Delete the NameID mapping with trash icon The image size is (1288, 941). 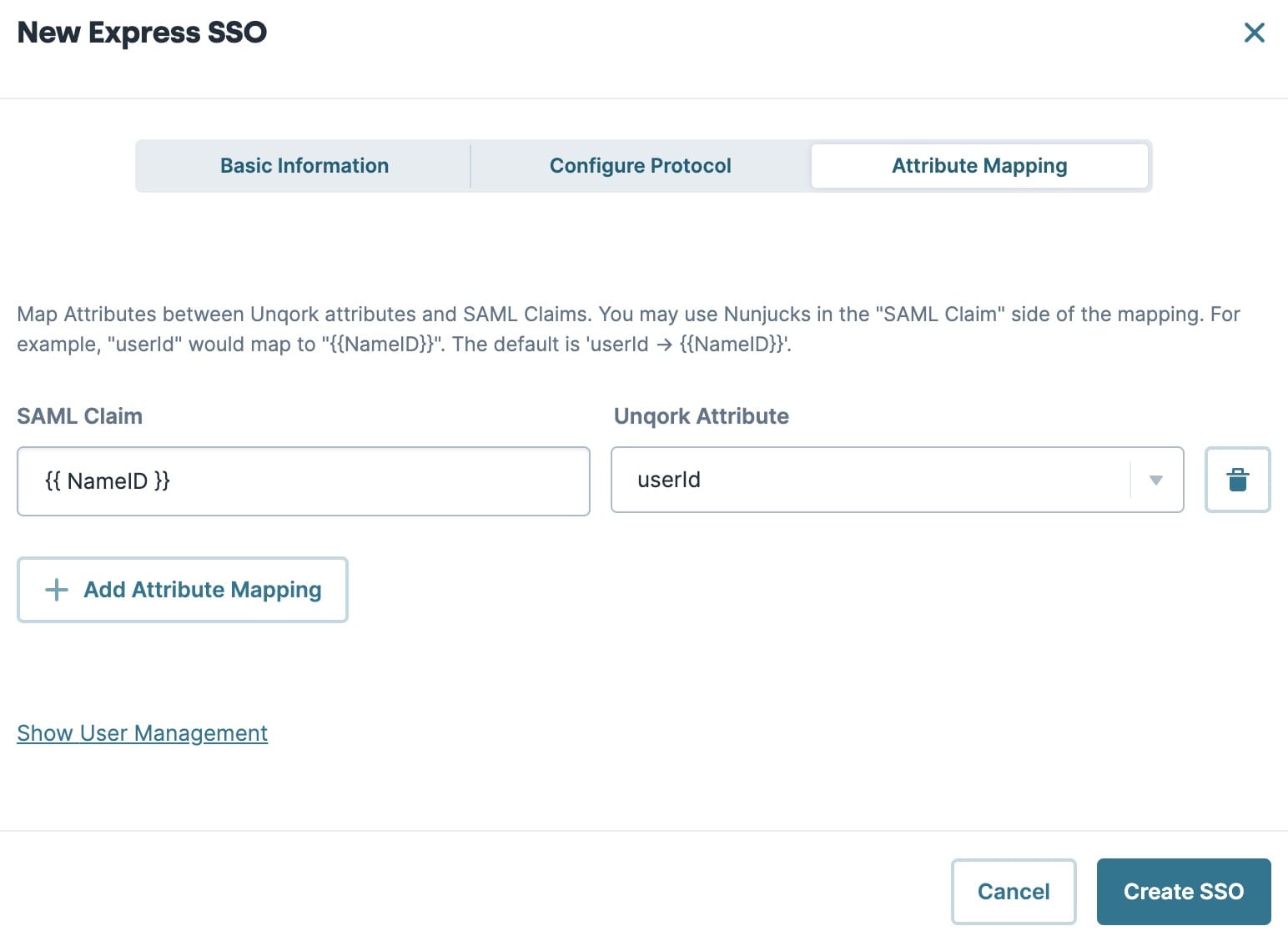[x=1237, y=480]
